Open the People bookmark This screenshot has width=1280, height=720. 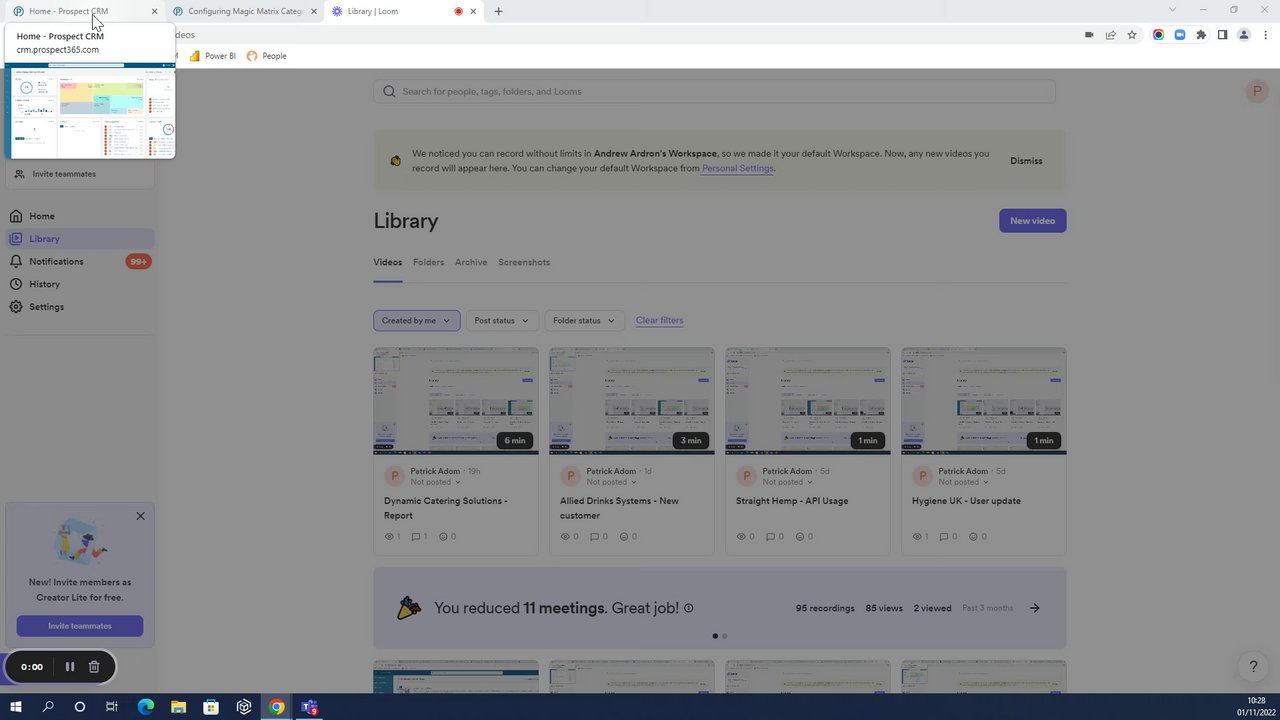click(266, 56)
